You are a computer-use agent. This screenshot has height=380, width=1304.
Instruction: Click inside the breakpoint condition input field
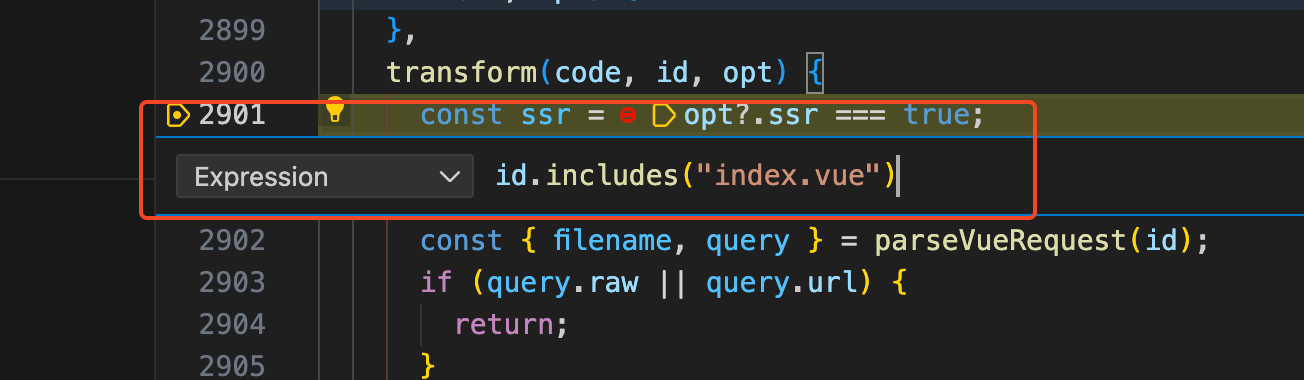point(760,177)
